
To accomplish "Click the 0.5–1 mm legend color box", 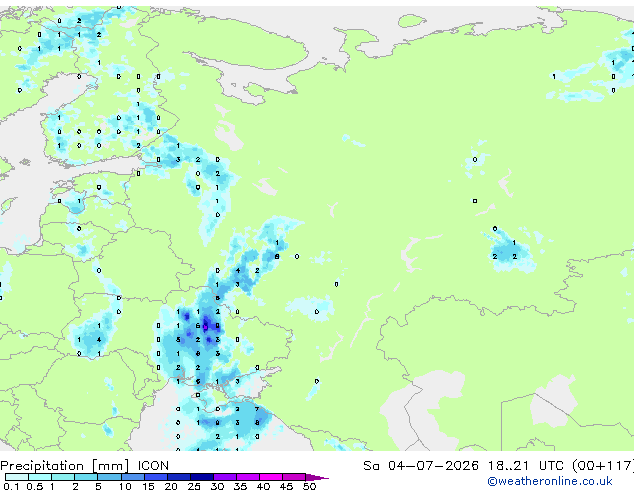I will 40,477.
